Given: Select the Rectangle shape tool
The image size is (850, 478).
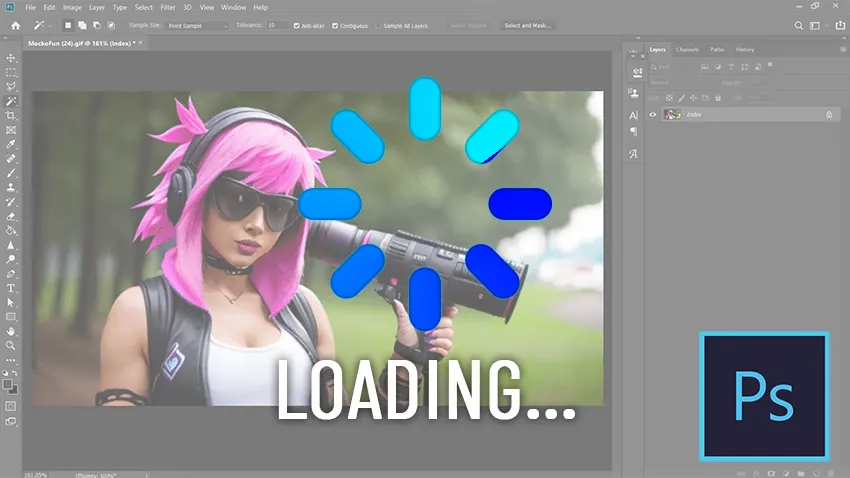Looking at the screenshot, I should pos(11,316).
